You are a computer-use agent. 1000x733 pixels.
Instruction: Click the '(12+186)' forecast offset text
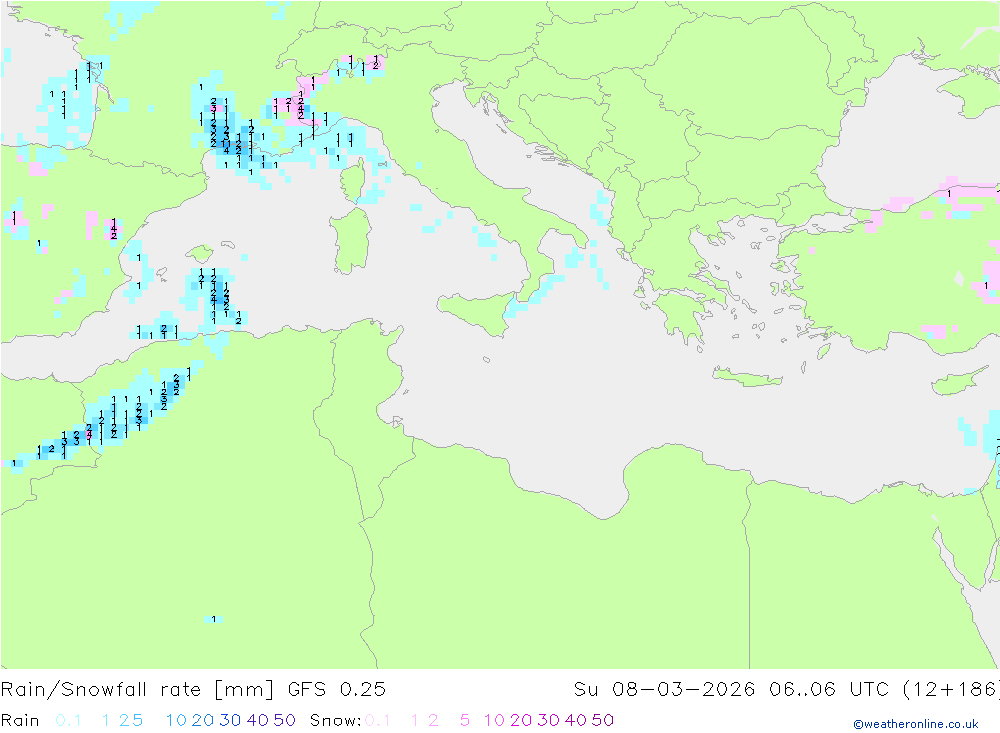950,689
